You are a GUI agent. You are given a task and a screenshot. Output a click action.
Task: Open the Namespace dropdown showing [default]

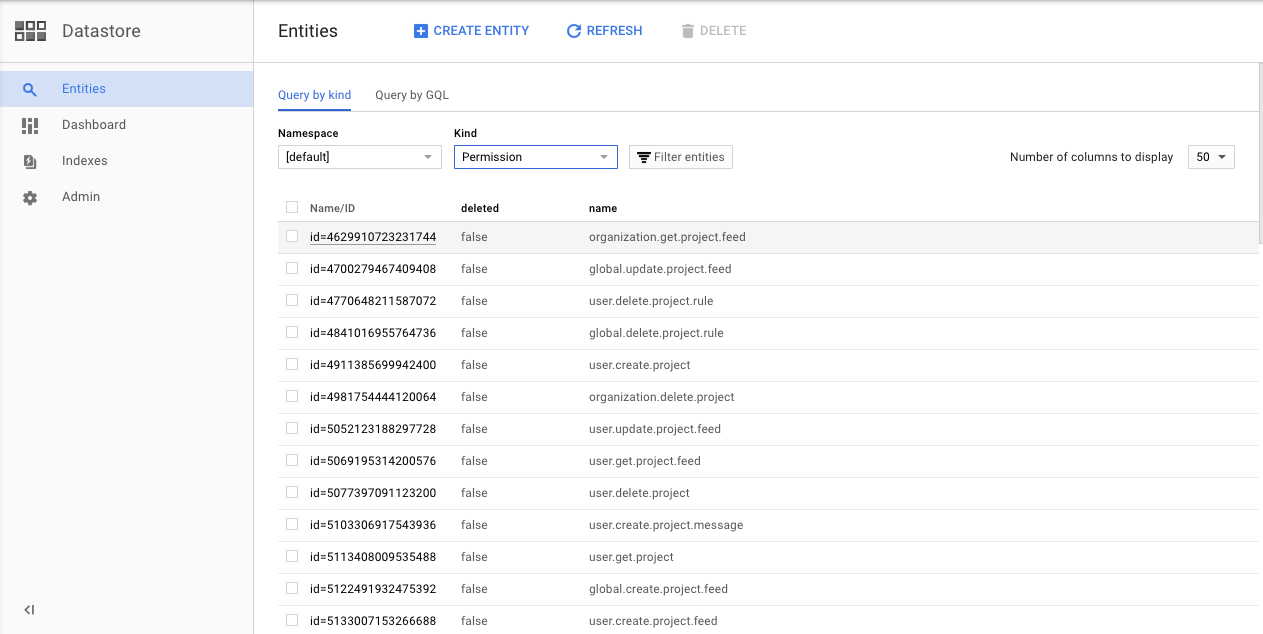tap(360, 157)
